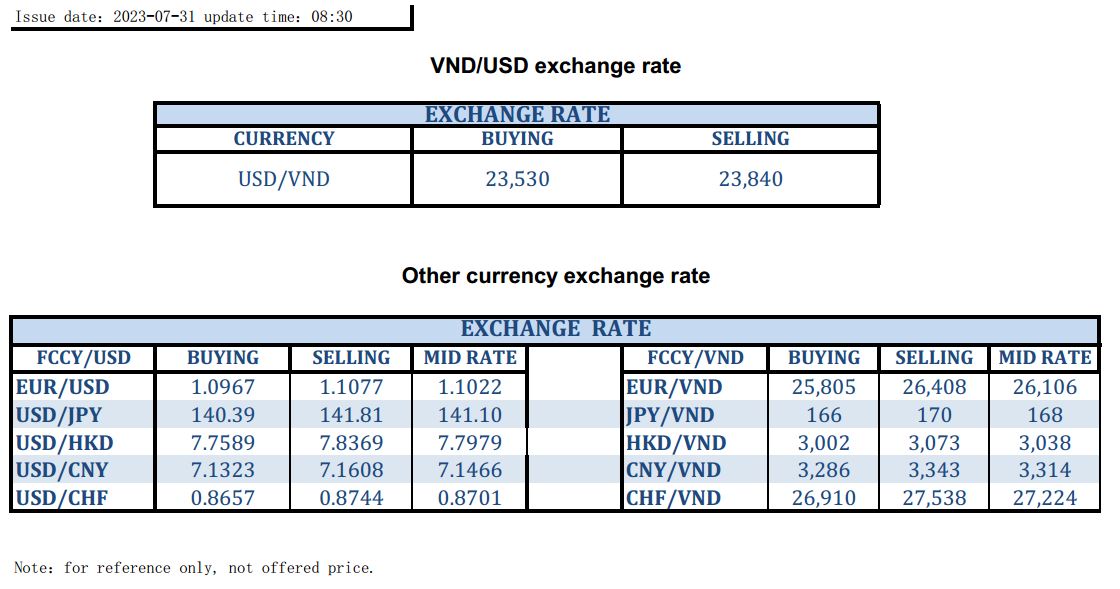The width and height of the screenshot is (1120, 589).
Task: Click the FCCY/USD column header
Action: [x=83, y=358]
